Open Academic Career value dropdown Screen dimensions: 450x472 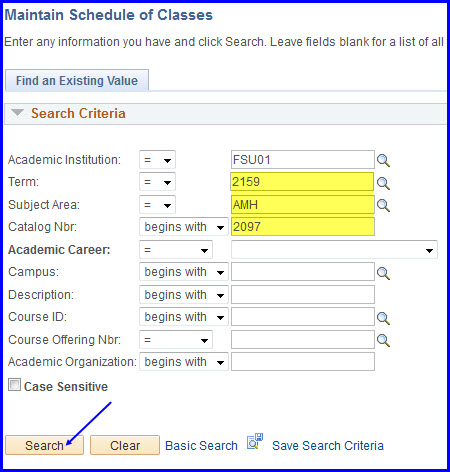(x=334, y=250)
